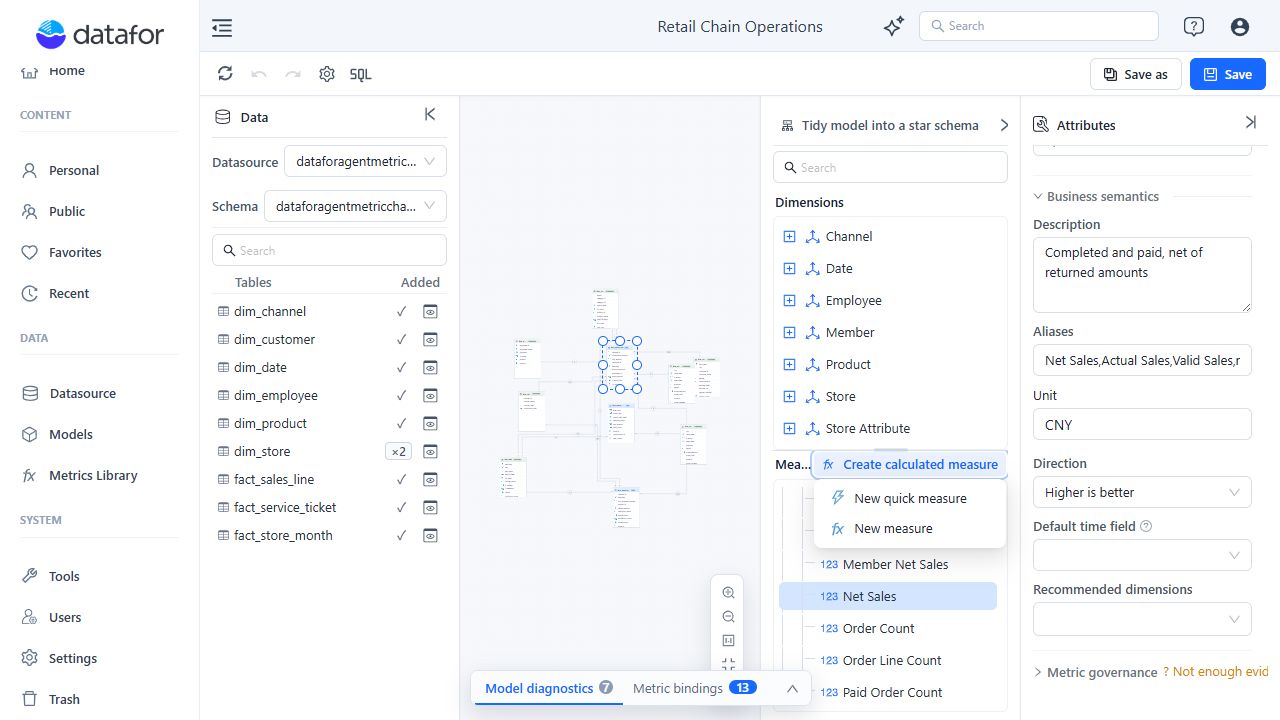Image resolution: width=1280 pixels, height=720 pixels.
Task: Expand the bottom diagnostics panel
Action: point(792,688)
